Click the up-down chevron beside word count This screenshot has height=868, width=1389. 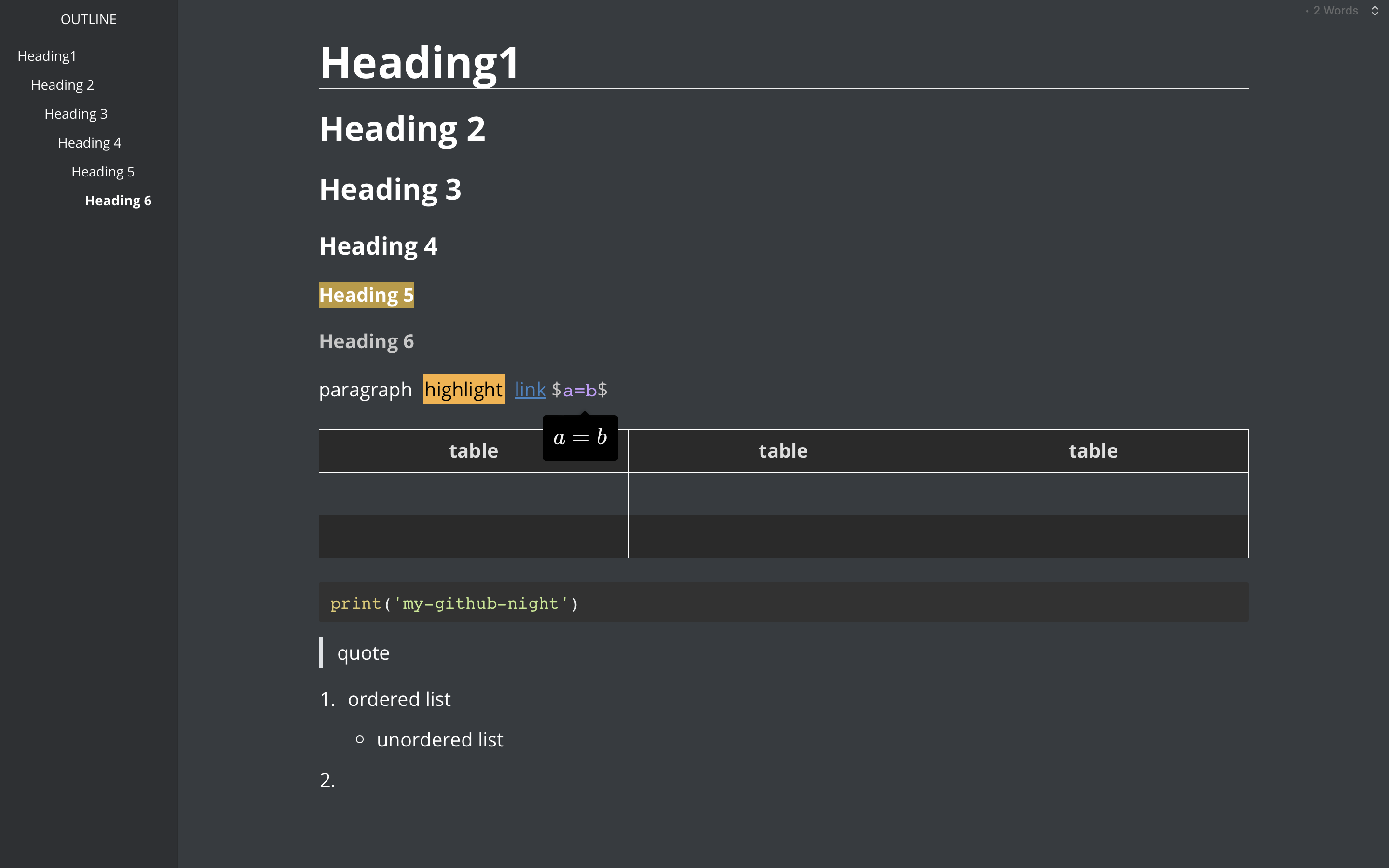click(1374, 11)
